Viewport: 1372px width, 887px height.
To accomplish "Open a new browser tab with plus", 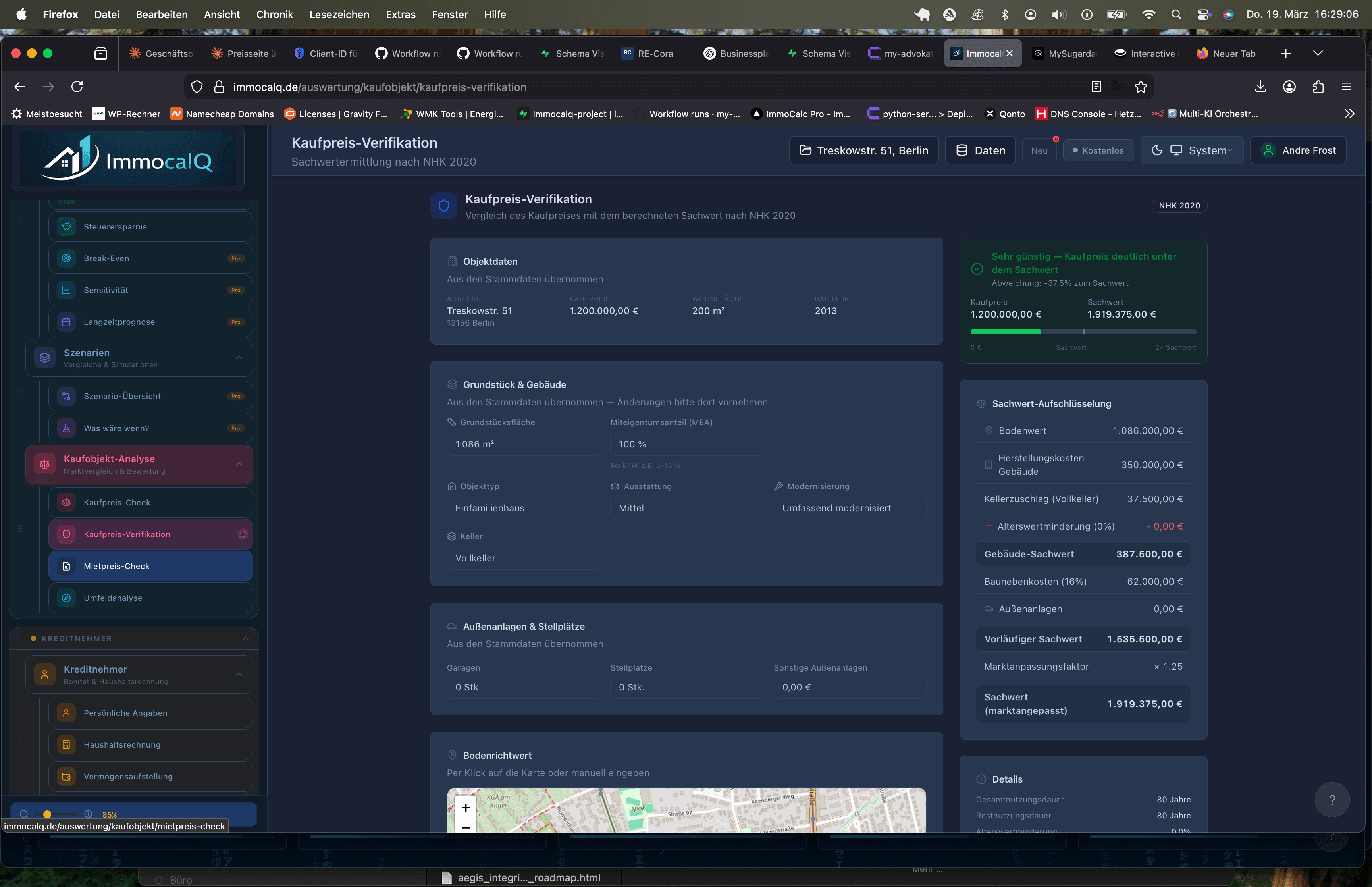I will pyautogui.click(x=1285, y=53).
